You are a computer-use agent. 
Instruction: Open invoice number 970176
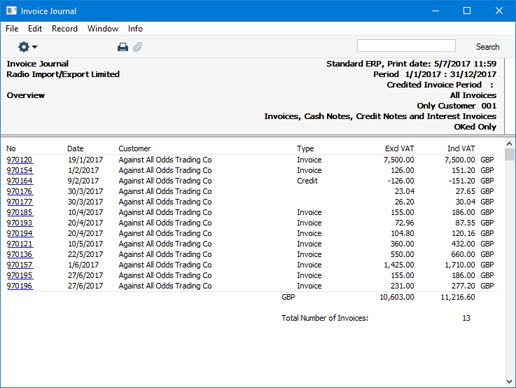pos(20,191)
